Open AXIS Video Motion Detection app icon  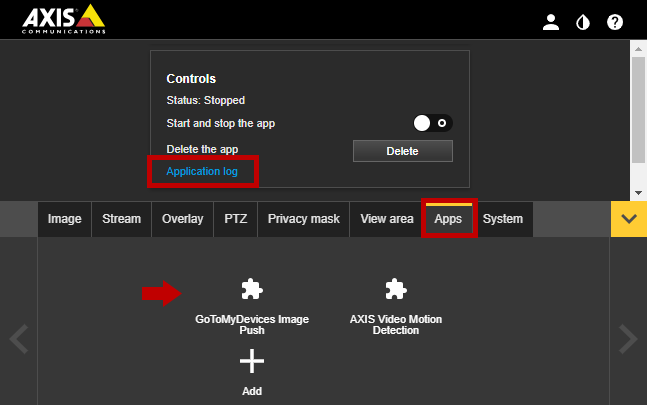click(x=396, y=290)
